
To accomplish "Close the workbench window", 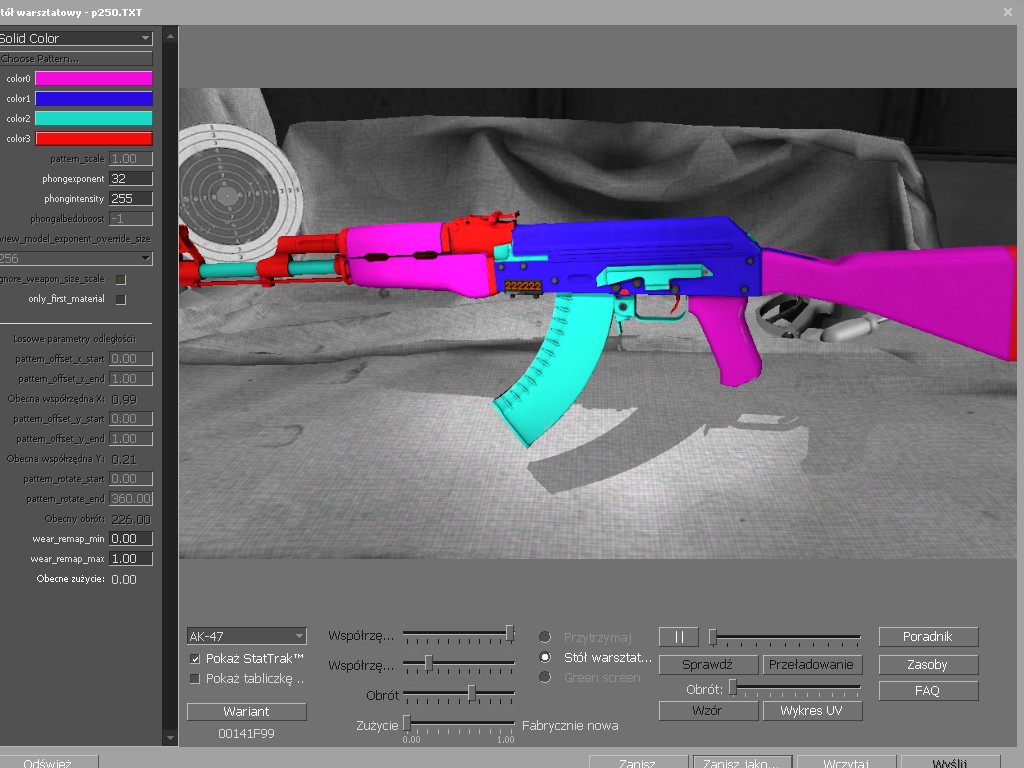I will click(x=1008, y=12).
